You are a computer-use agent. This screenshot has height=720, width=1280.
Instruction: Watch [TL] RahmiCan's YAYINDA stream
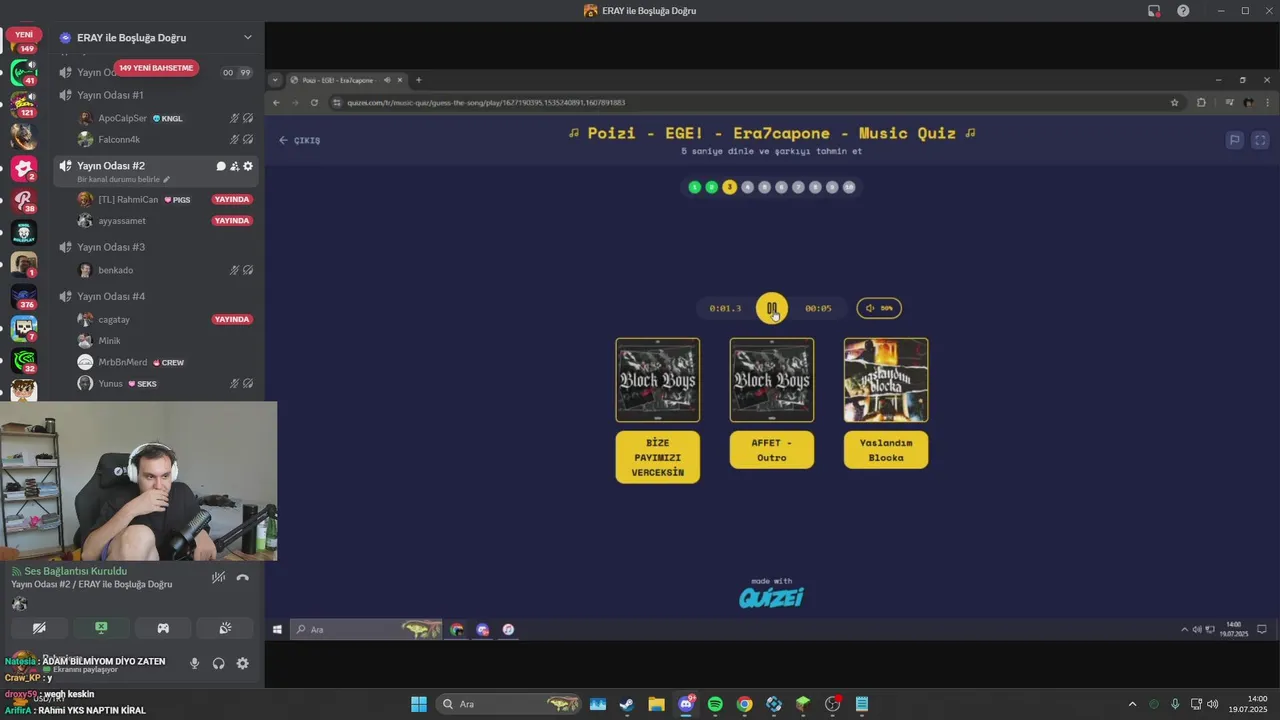tap(232, 200)
